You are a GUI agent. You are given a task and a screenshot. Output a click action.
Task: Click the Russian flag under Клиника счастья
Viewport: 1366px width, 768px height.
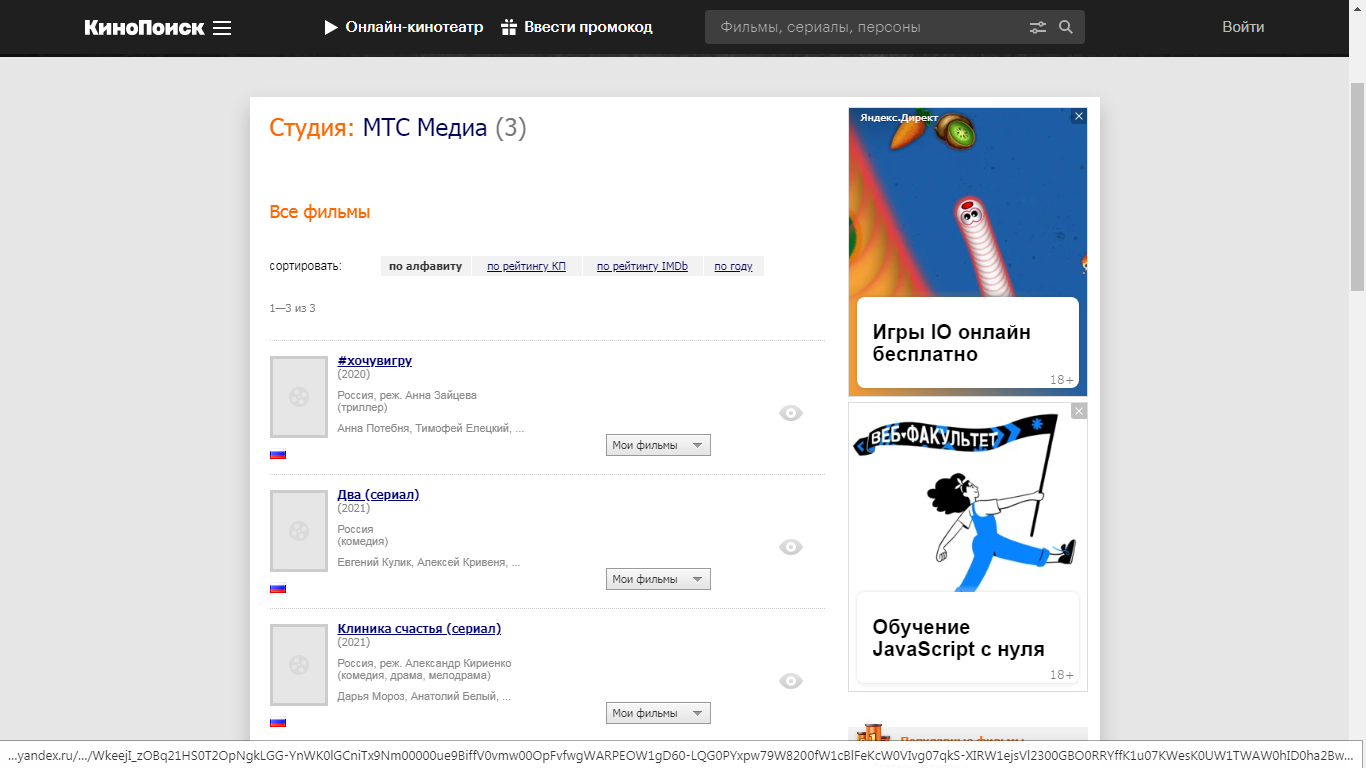pos(278,722)
